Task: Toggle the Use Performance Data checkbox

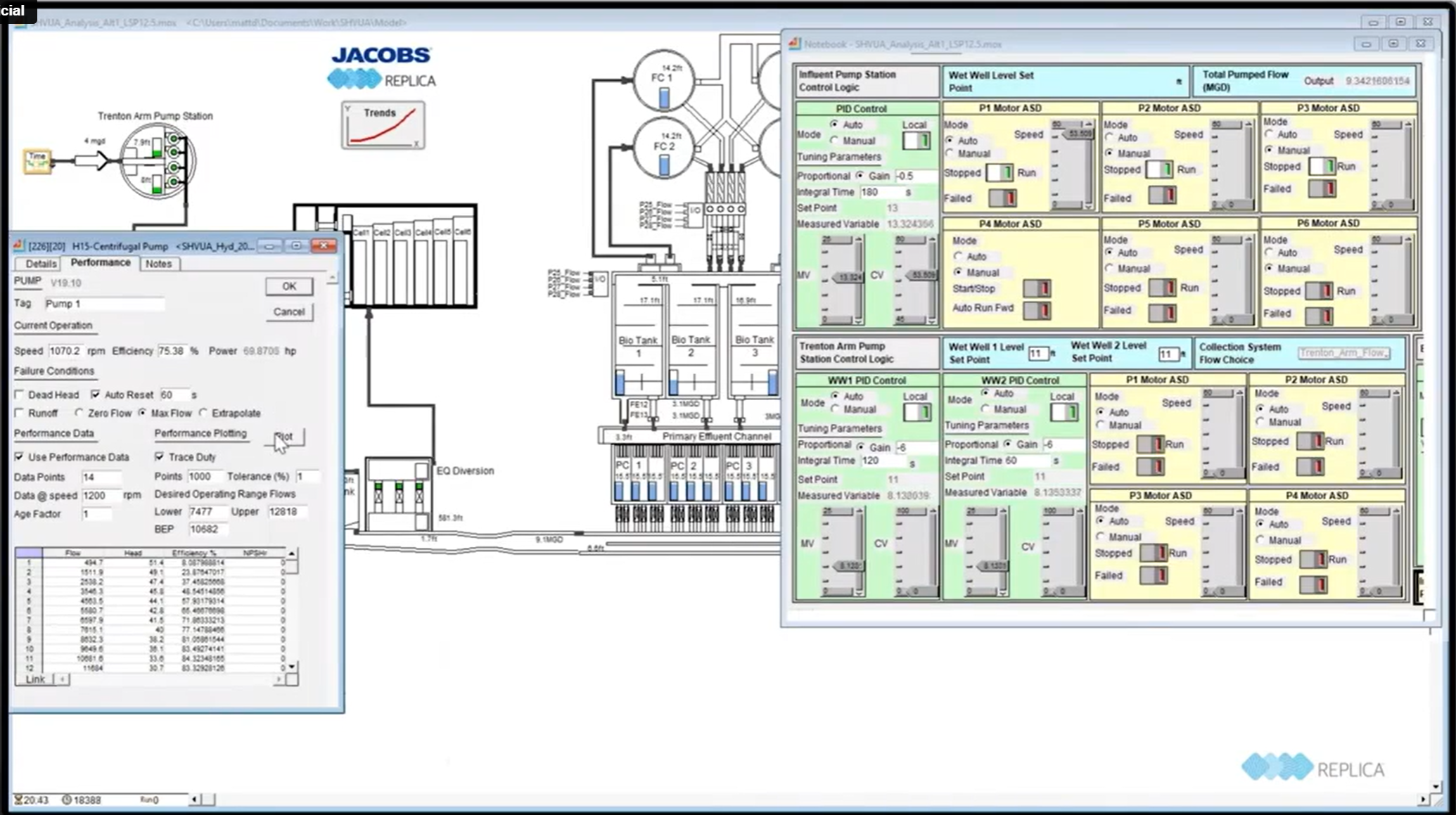Action: [x=20, y=457]
